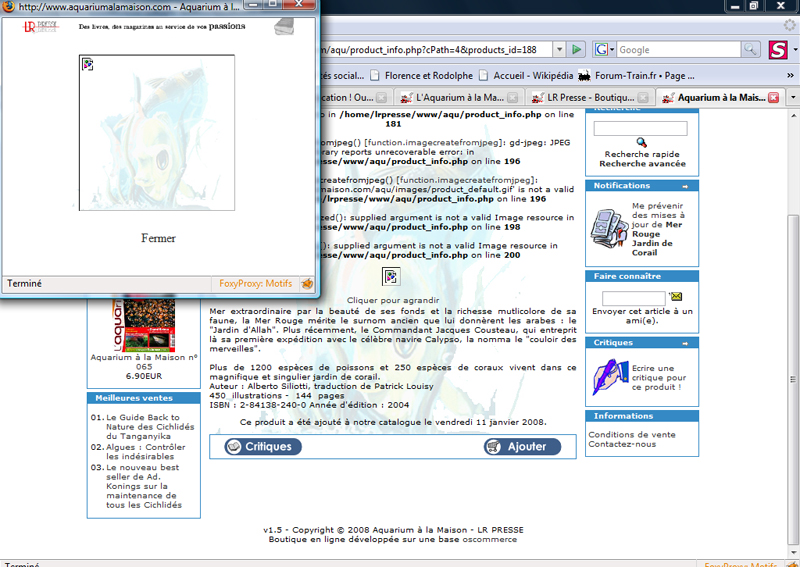Click the URL text in the address bar
Viewport: 800px width, 567px height.
(428, 50)
